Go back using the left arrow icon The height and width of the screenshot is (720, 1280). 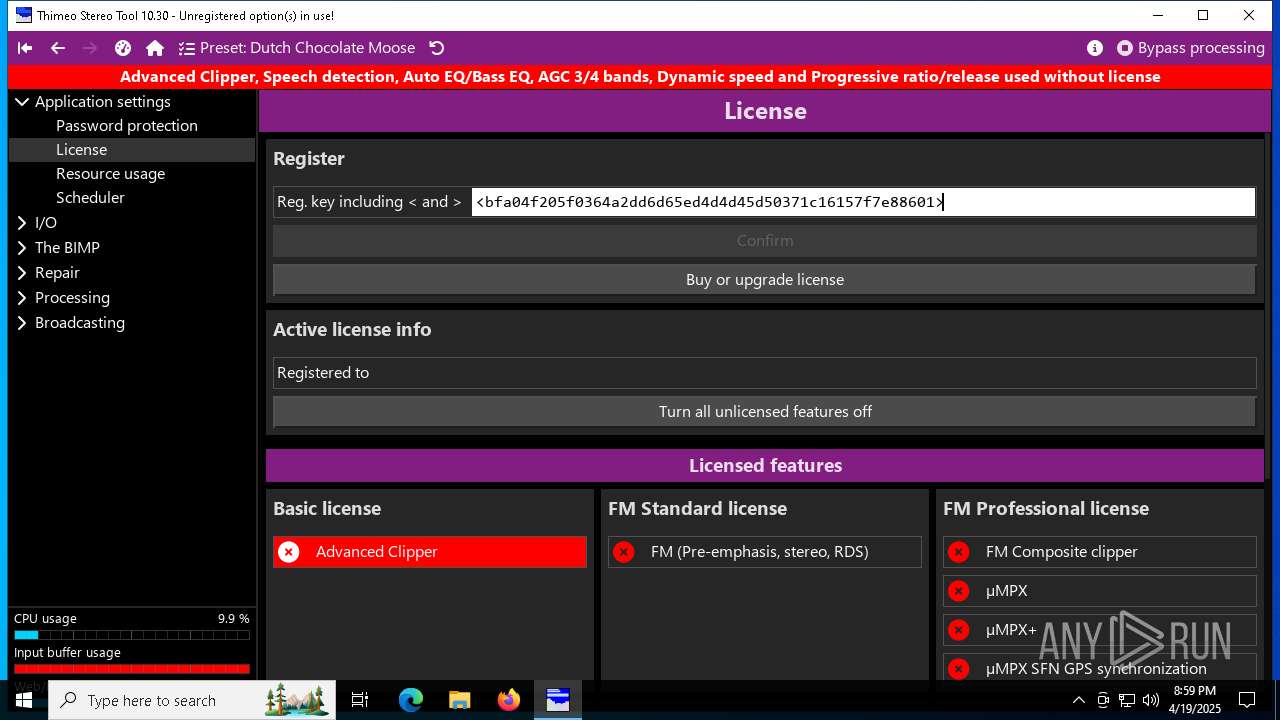click(58, 48)
